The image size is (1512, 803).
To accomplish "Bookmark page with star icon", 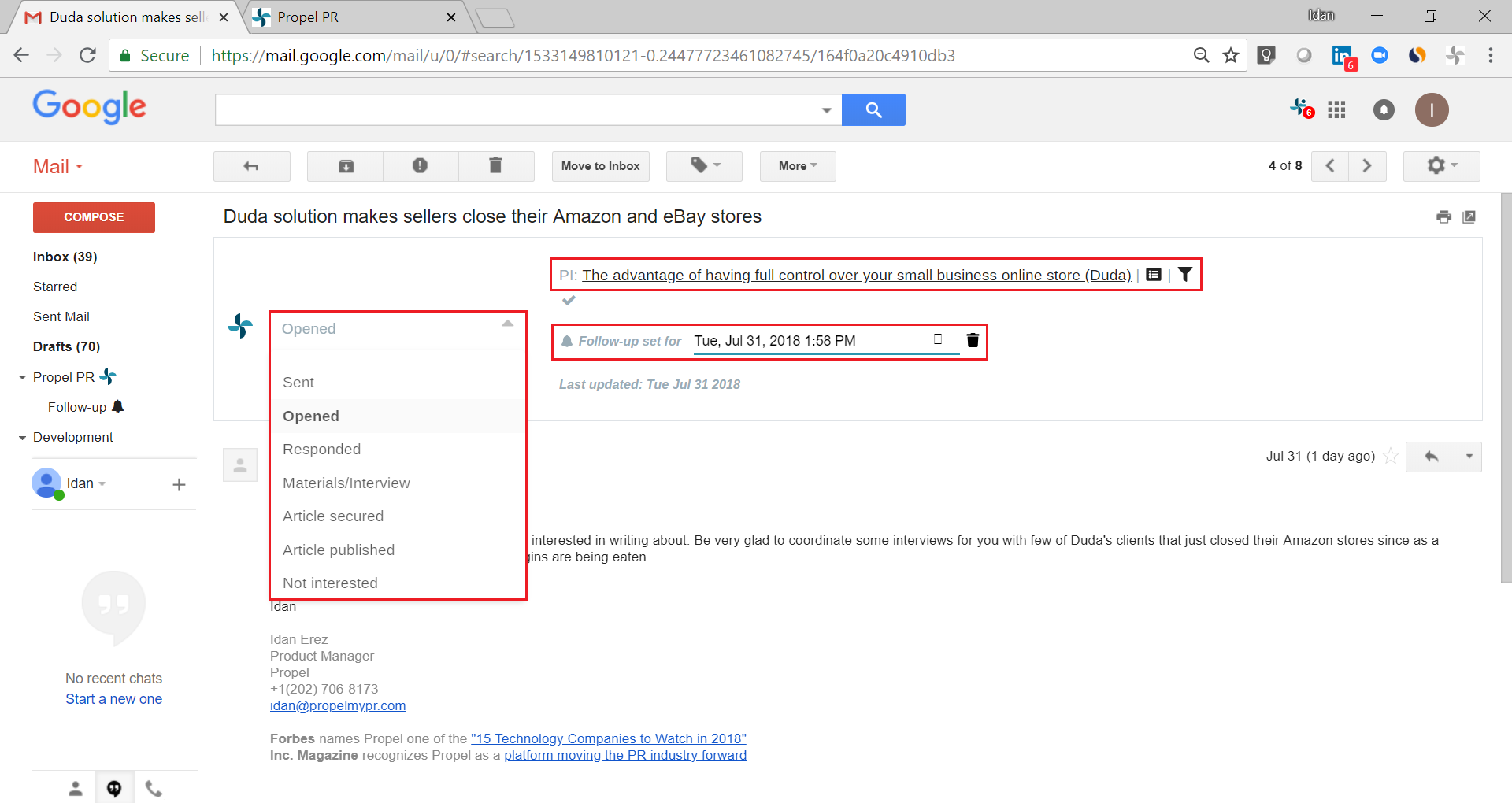I will click(x=1231, y=55).
